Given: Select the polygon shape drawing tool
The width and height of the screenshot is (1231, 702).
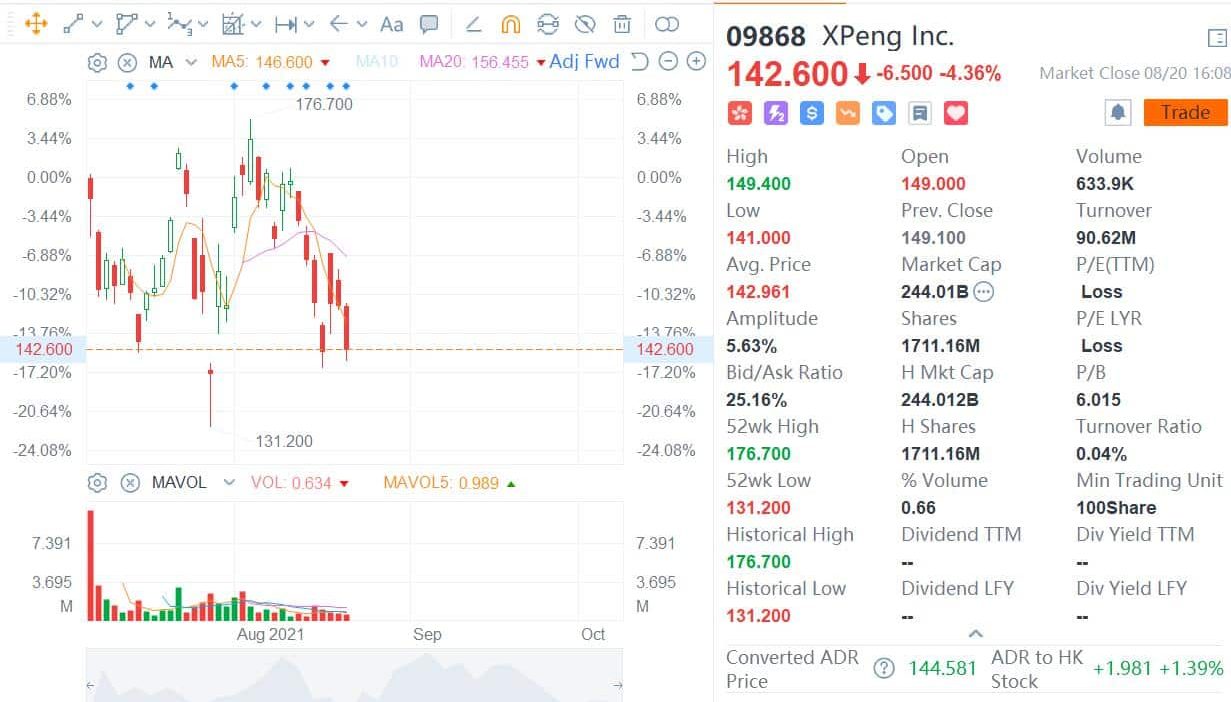Looking at the screenshot, I should 126,24.
